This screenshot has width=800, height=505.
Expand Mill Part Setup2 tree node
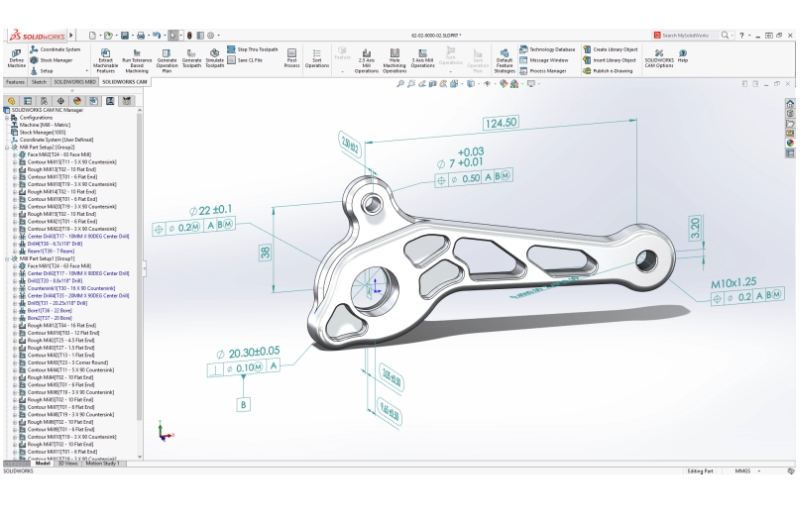[x=6, y=147]
